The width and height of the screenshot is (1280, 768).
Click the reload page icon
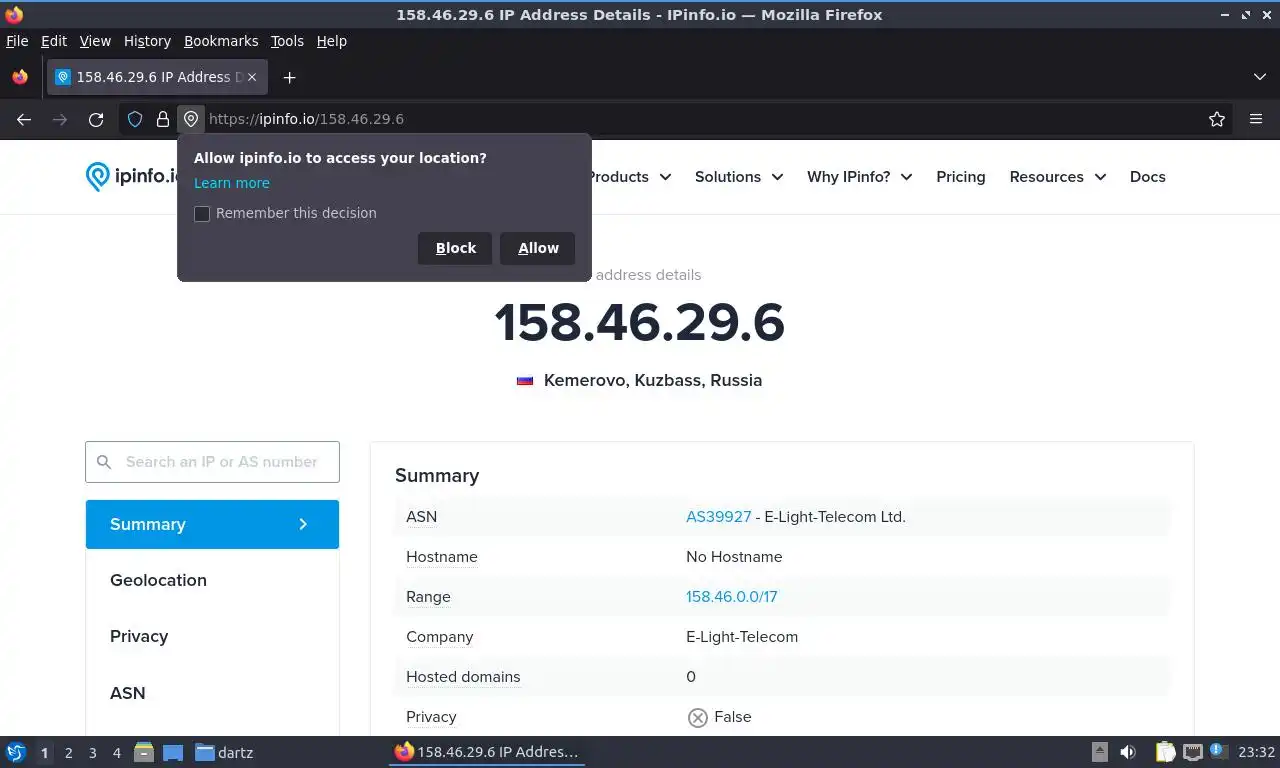96,119
